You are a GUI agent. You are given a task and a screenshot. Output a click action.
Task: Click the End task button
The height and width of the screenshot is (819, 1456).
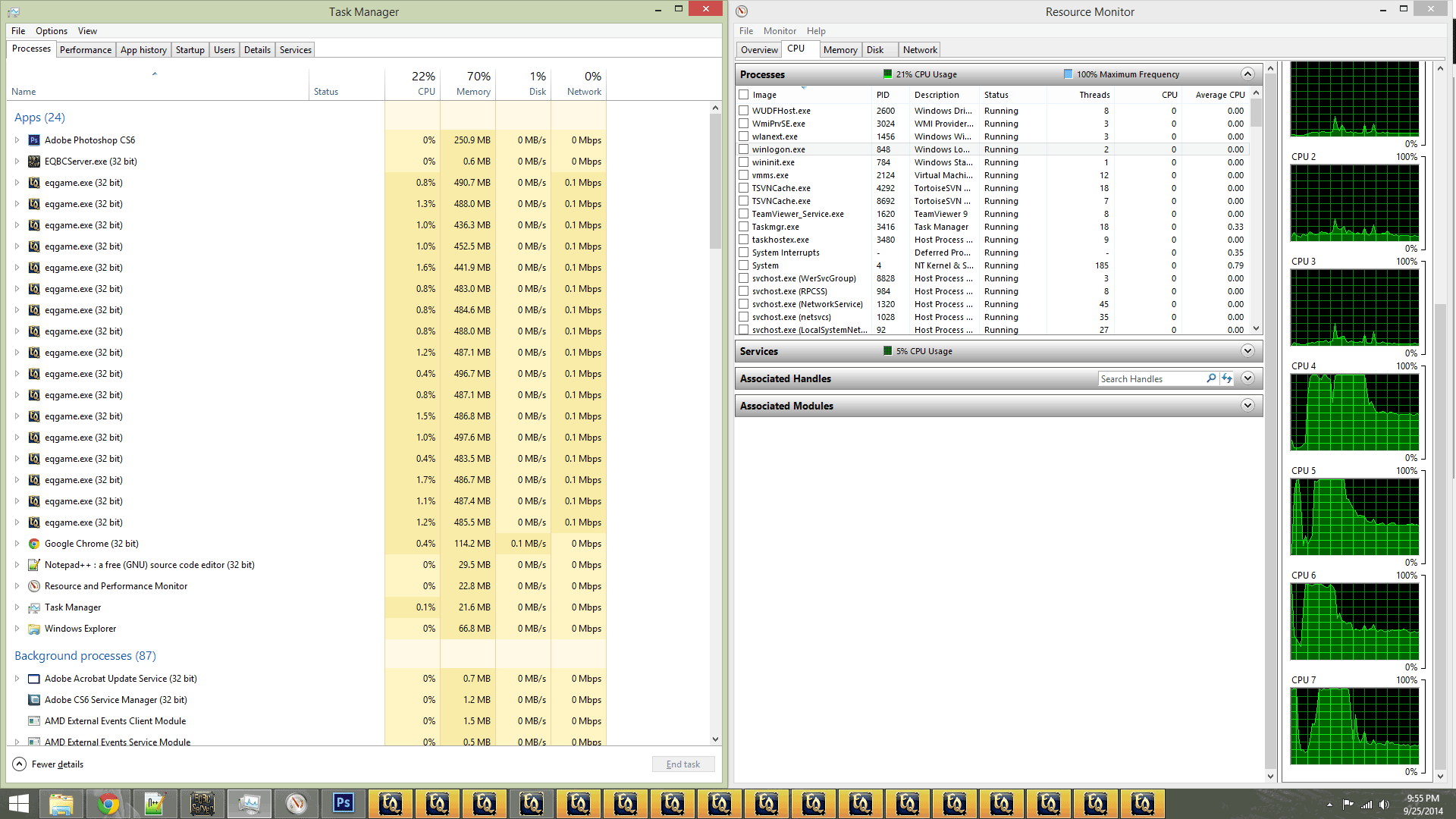point(682,764)
